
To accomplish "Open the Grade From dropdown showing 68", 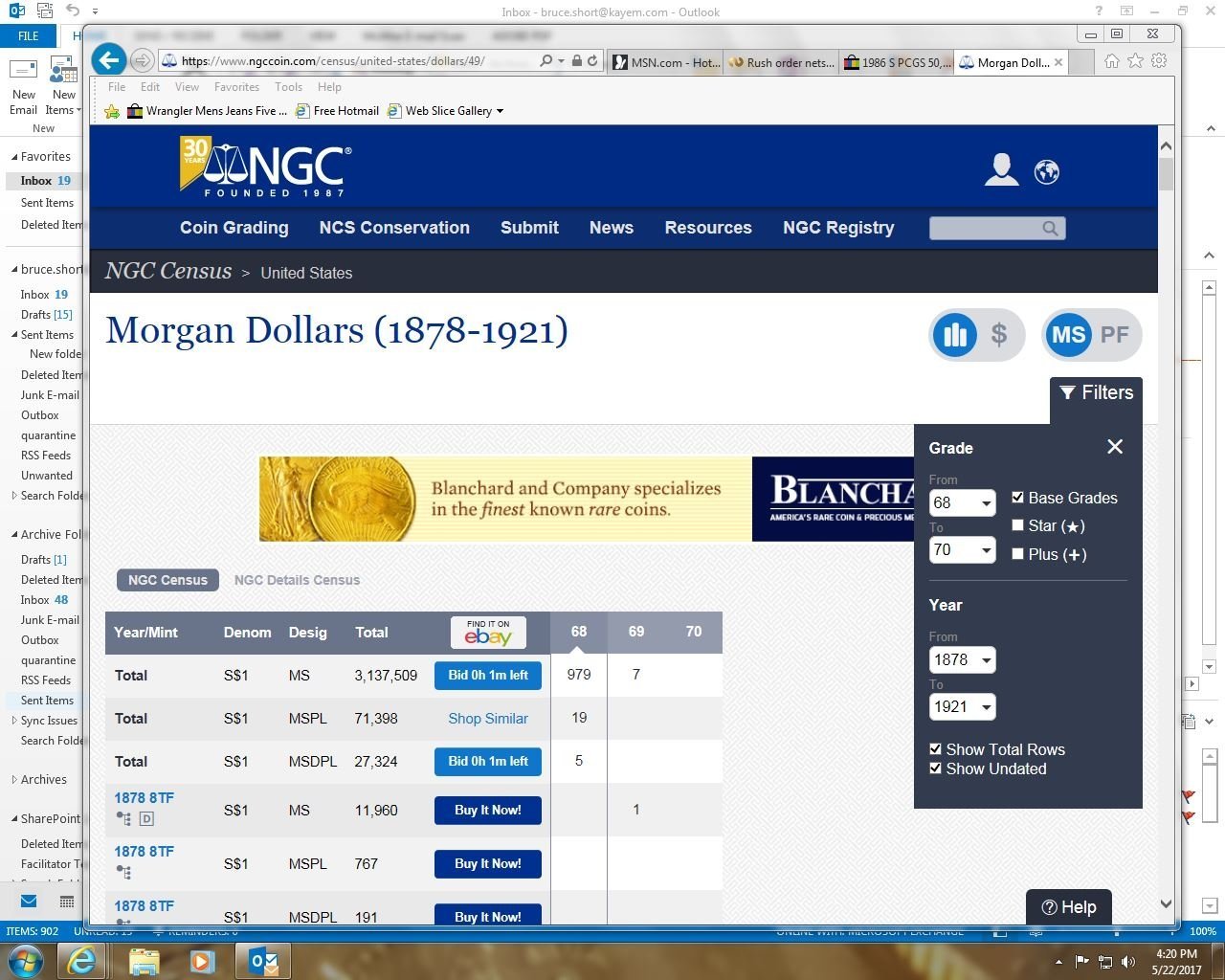I will [962, 502].
